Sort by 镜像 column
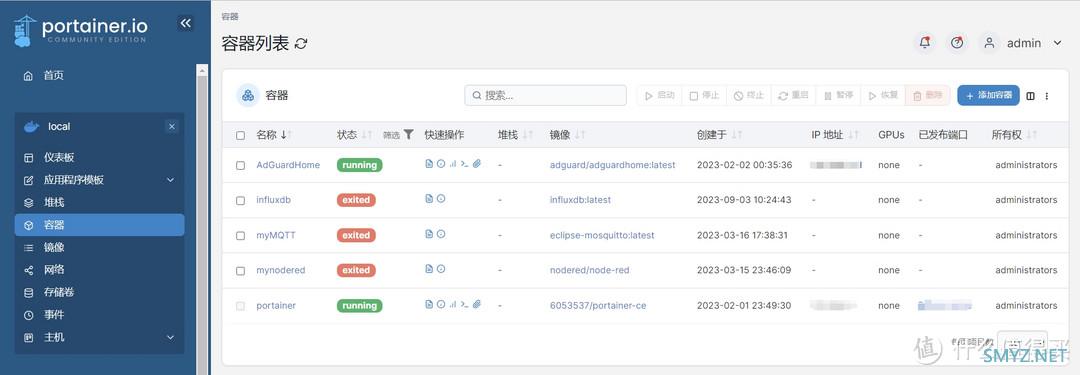The image size is (1080, 375). pyautogui.click(x=567, y=134)
